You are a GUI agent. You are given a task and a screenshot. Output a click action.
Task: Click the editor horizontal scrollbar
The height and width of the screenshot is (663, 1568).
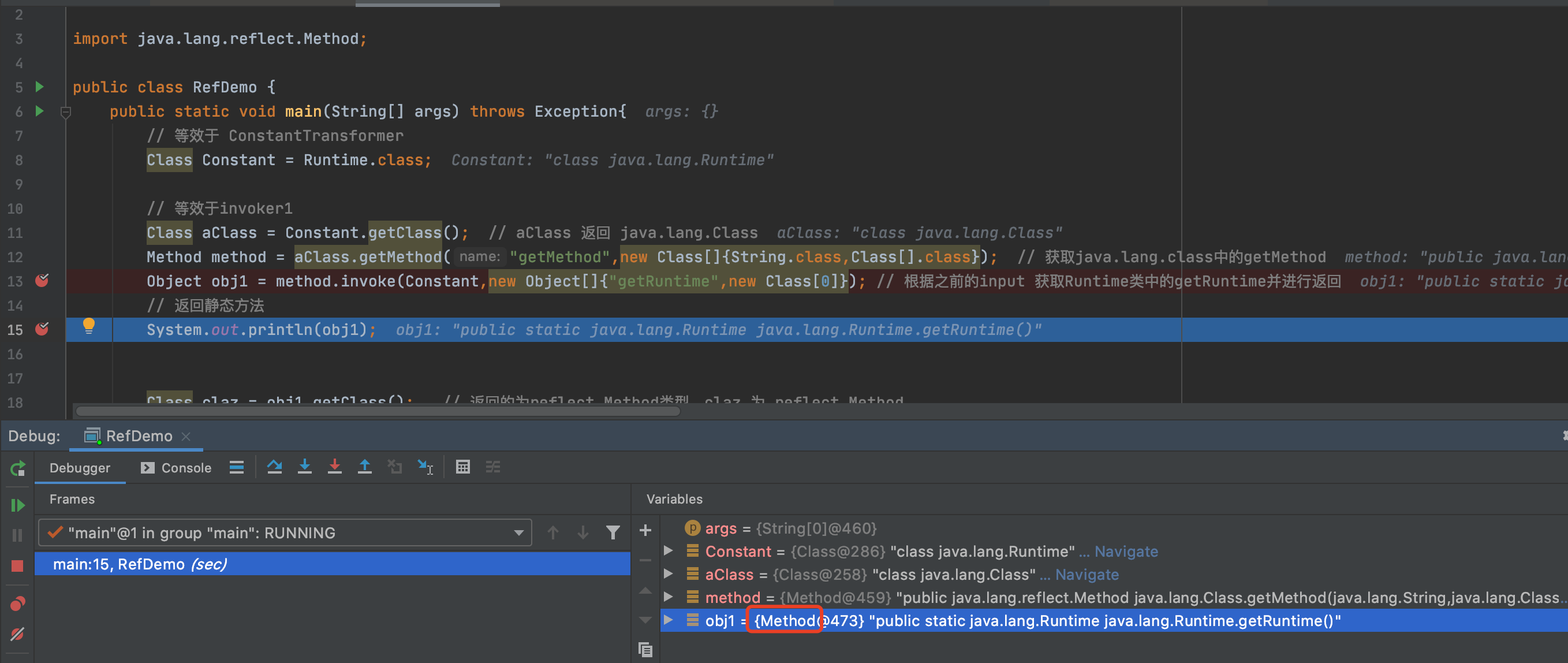point(378,411)
